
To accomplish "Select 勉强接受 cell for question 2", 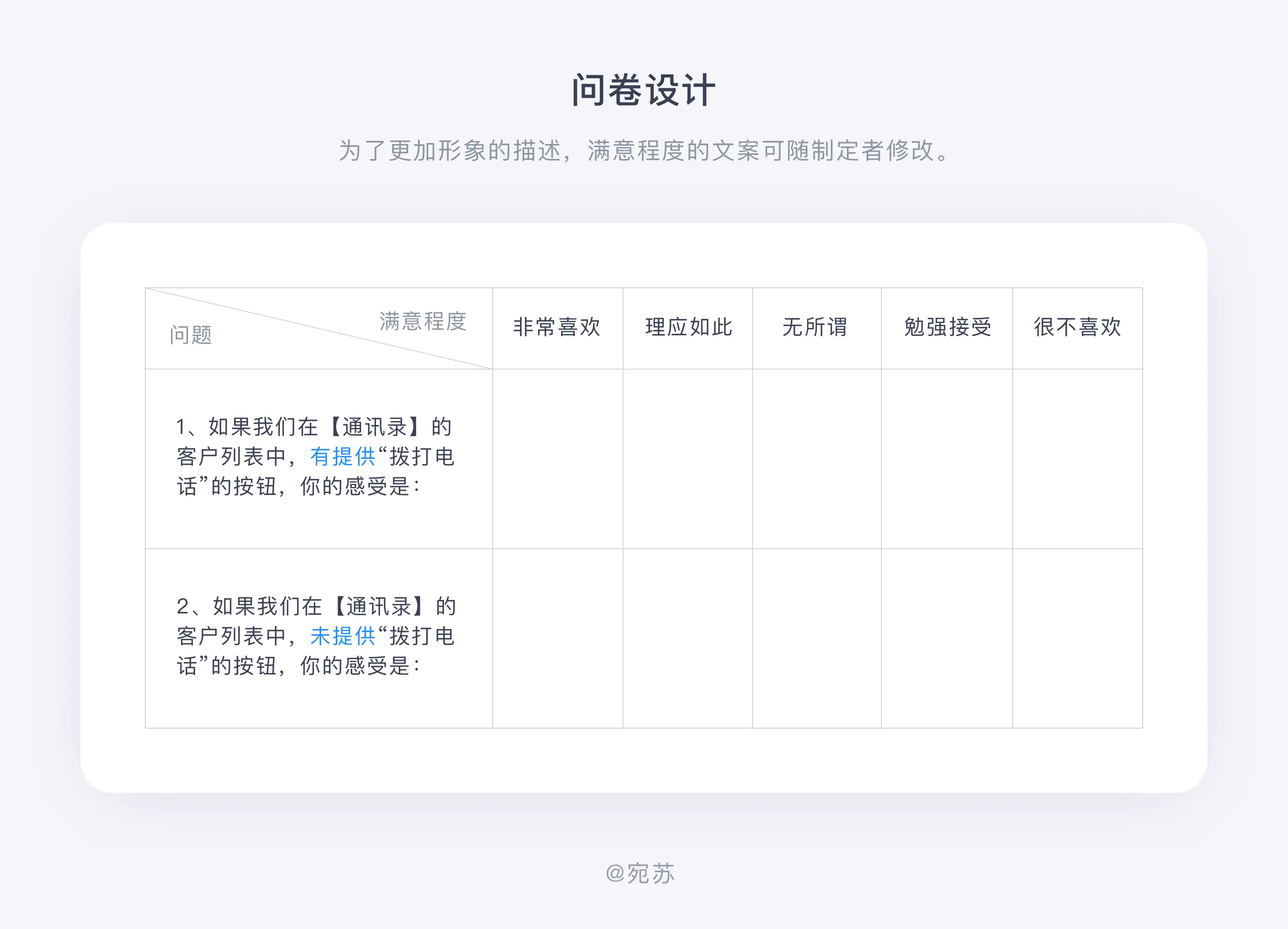I will [947, 638].
